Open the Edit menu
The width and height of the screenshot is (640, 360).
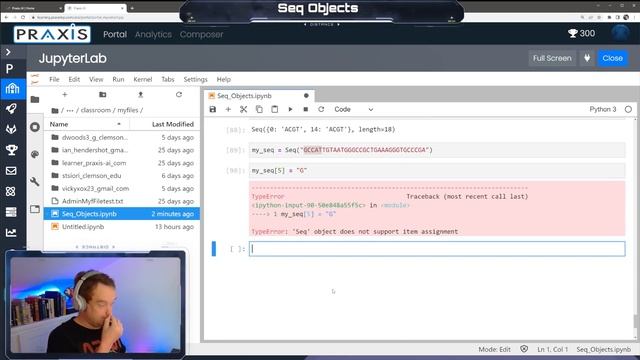click(74, 79)
